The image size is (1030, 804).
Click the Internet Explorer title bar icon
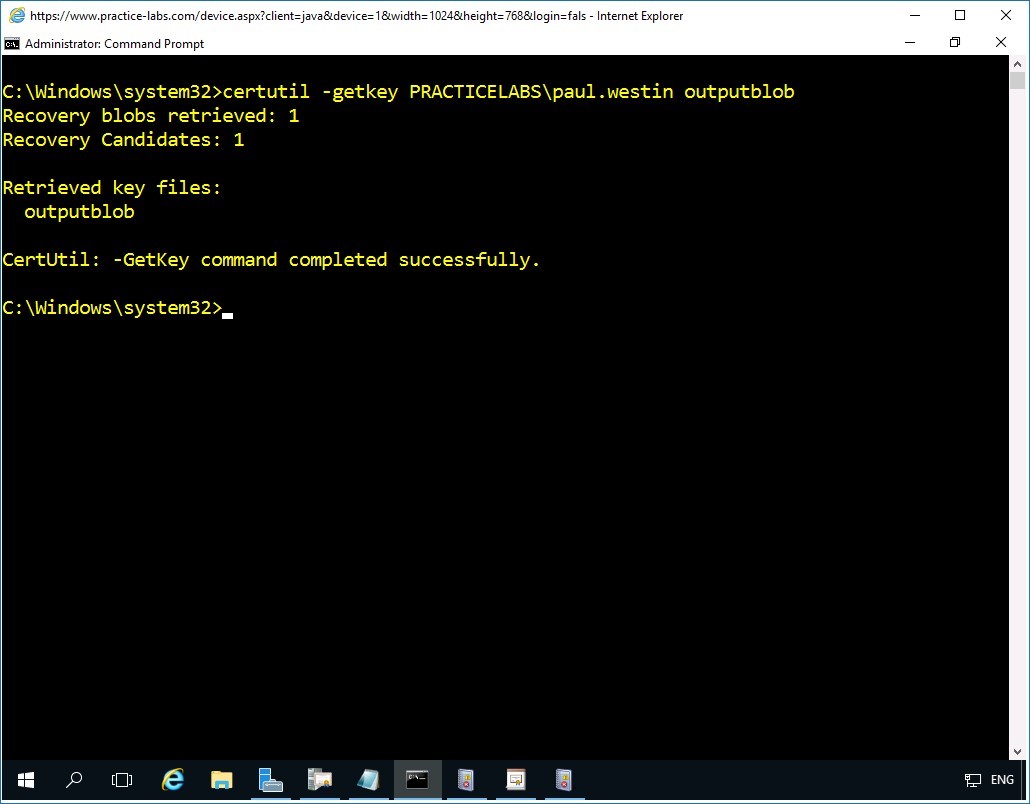(16, 16)
